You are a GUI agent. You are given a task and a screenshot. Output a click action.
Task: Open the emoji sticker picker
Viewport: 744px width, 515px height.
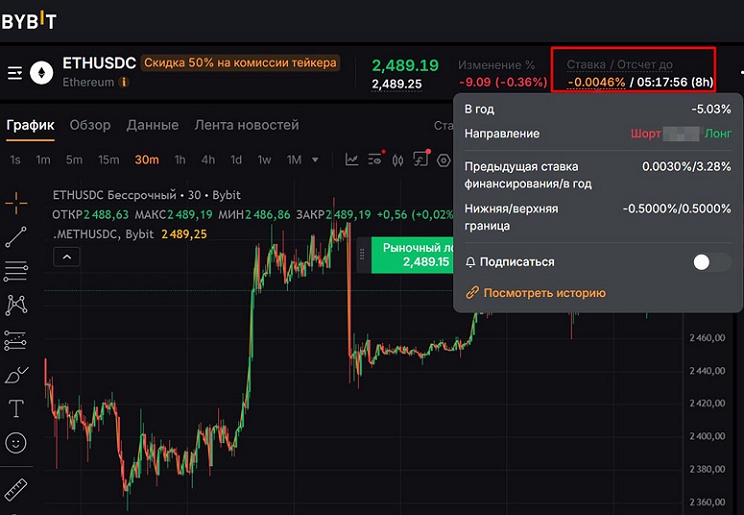[x=16, y=443]
